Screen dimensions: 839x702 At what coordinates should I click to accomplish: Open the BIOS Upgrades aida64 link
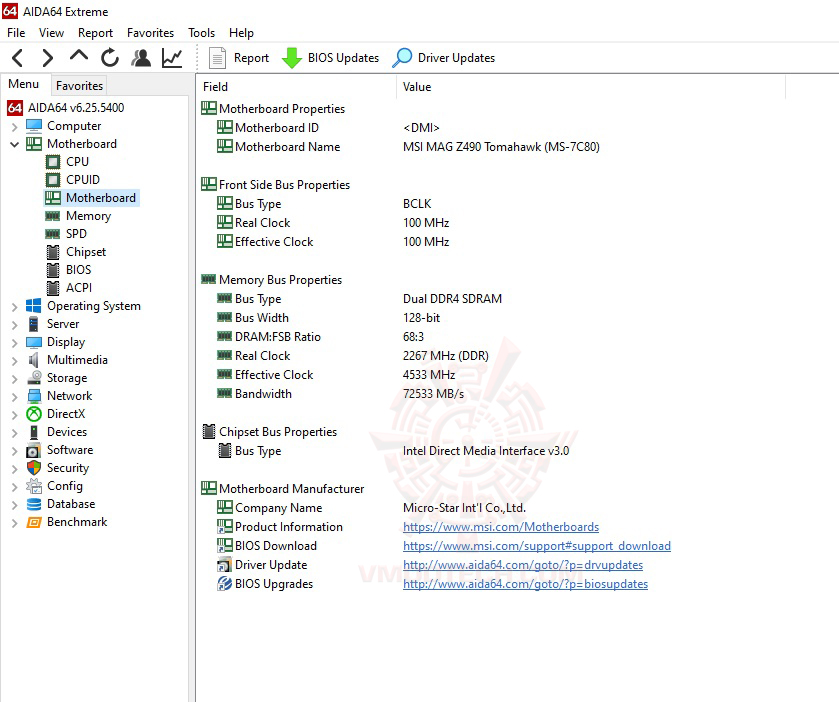click(528, 584)
